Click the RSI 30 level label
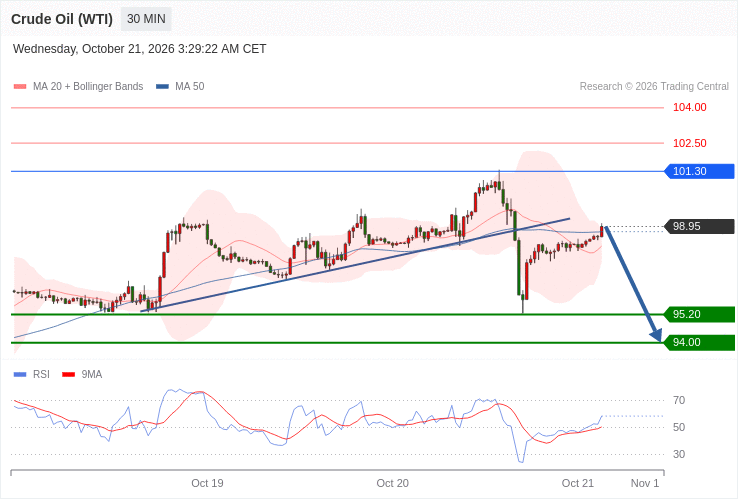The image size is (738, 500). (x=679, y=454)
